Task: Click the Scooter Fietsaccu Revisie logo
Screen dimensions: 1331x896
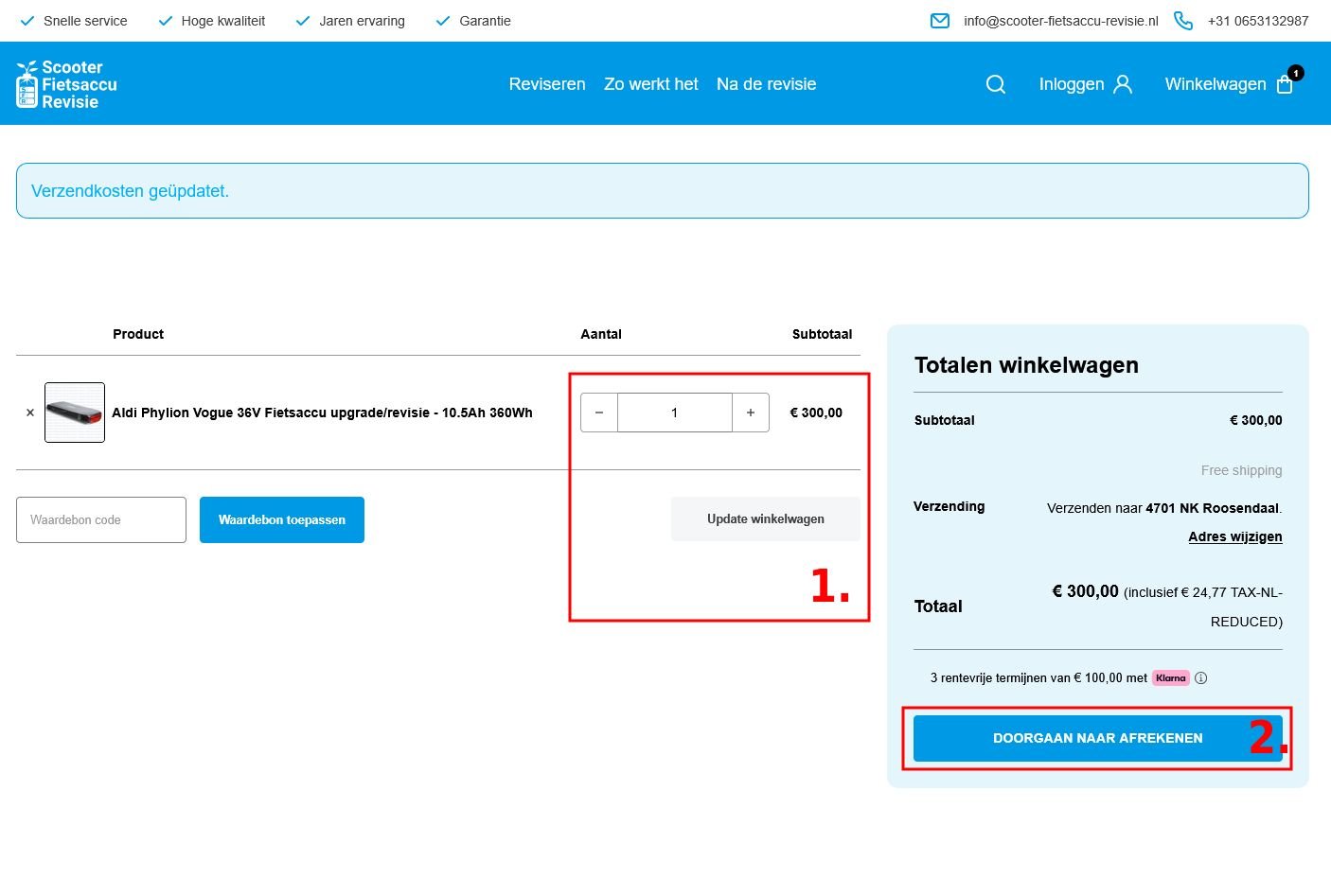Action: point(66,84)
